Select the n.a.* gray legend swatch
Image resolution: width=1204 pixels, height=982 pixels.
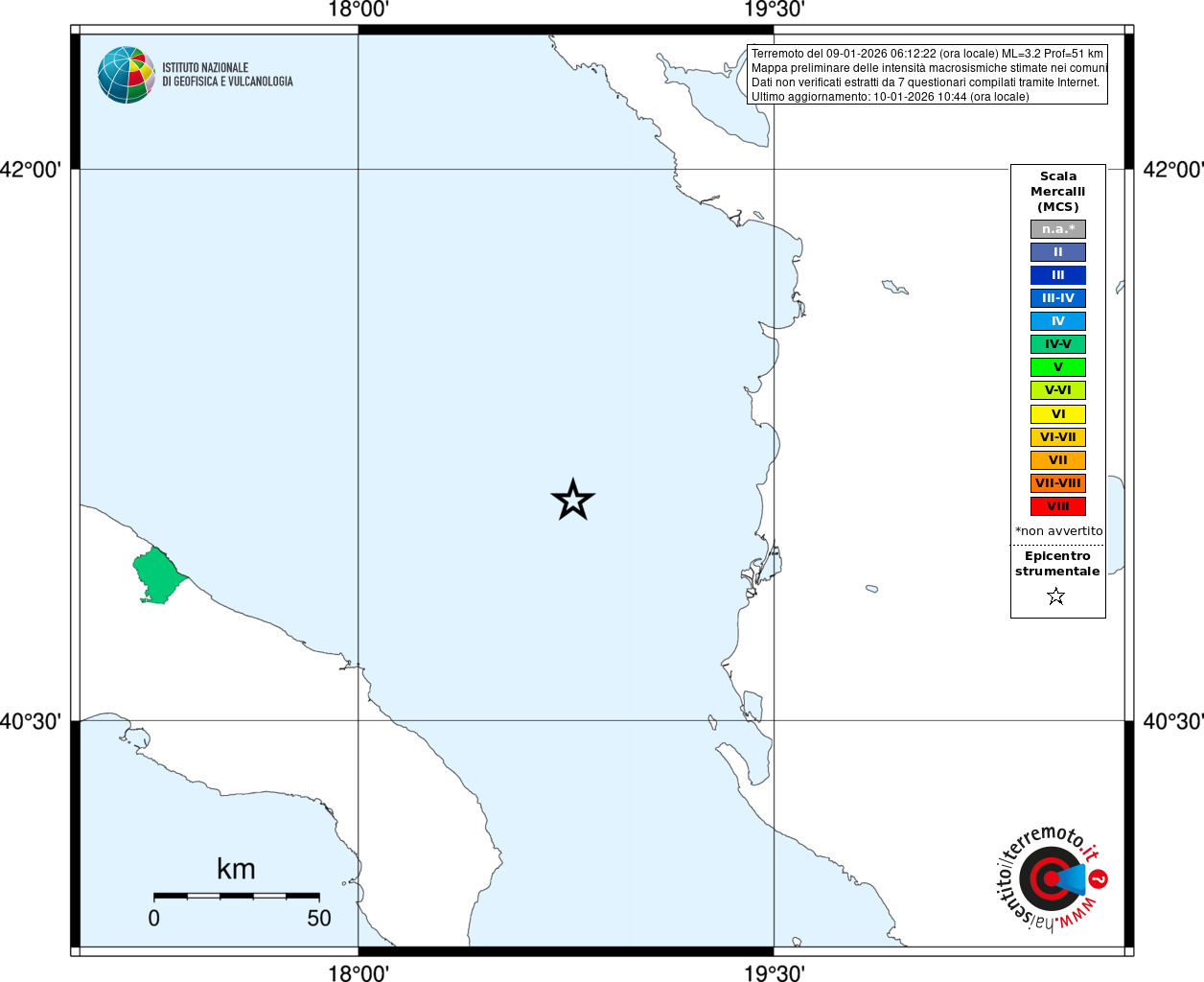point(1058,229)
